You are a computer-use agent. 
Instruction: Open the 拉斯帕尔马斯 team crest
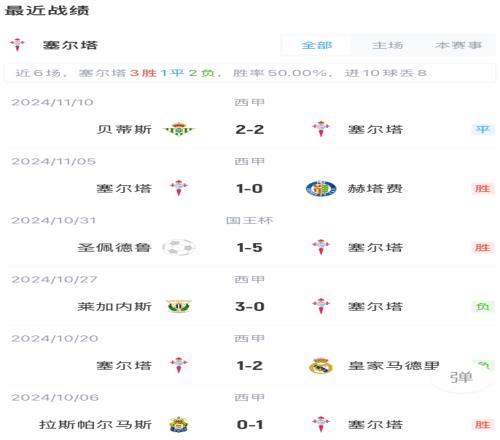coord(179,425)
